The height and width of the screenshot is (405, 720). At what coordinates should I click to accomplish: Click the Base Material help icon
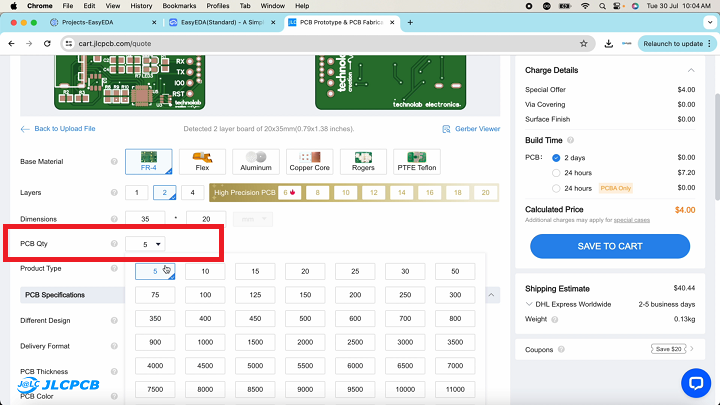(x=114, y=162)
